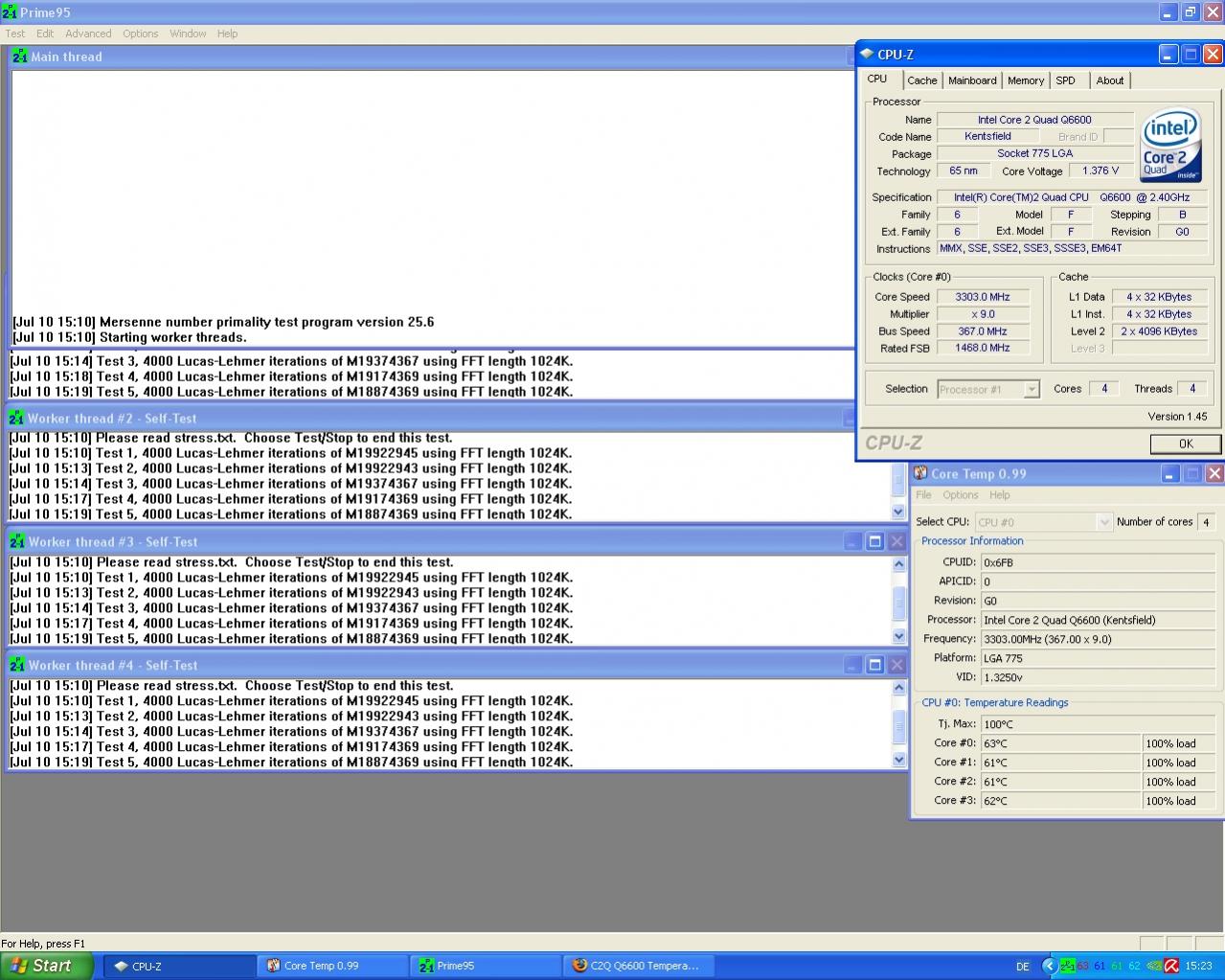Click the Prime95 icon of Worker thread #2

click(x=16, y=418)
